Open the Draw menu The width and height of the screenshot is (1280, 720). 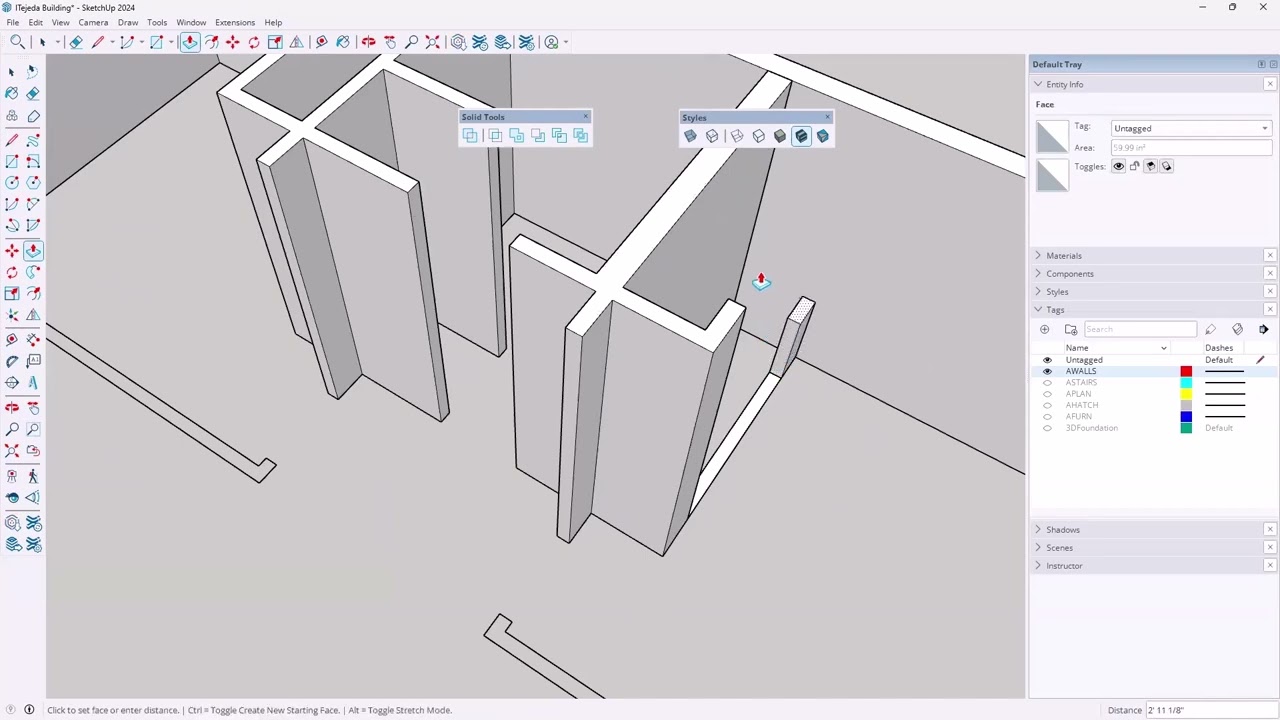point(128,22)
